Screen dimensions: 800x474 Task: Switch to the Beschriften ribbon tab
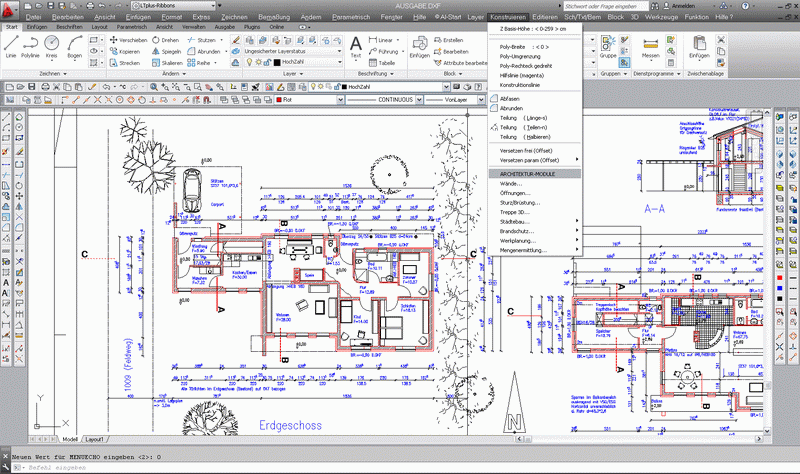click(69, 27)
